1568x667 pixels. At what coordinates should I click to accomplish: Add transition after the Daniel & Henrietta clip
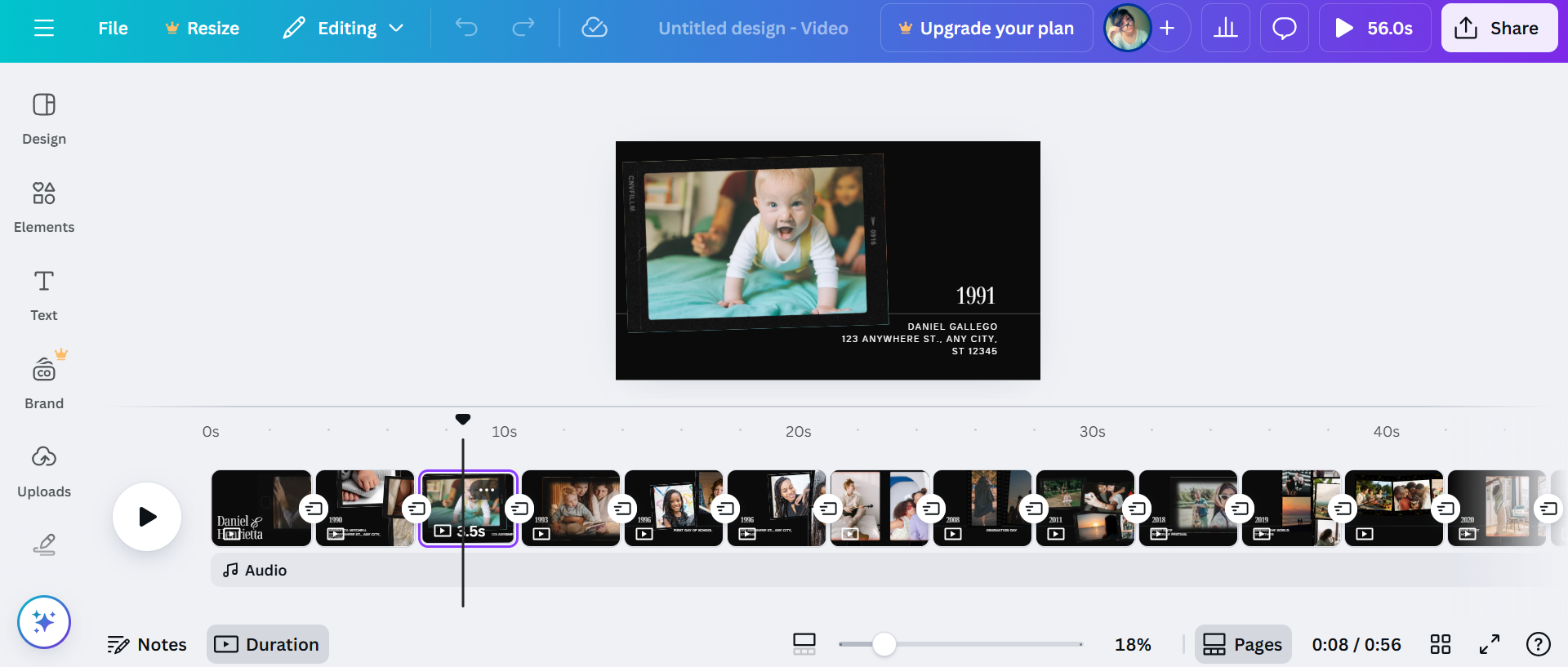pyautogui.click(x=314, y=509)
